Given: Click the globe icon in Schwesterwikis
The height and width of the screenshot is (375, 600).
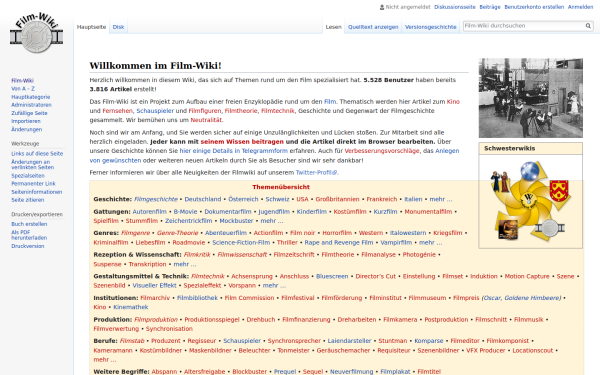Looking at the screenshot, I should pos(530,171).
